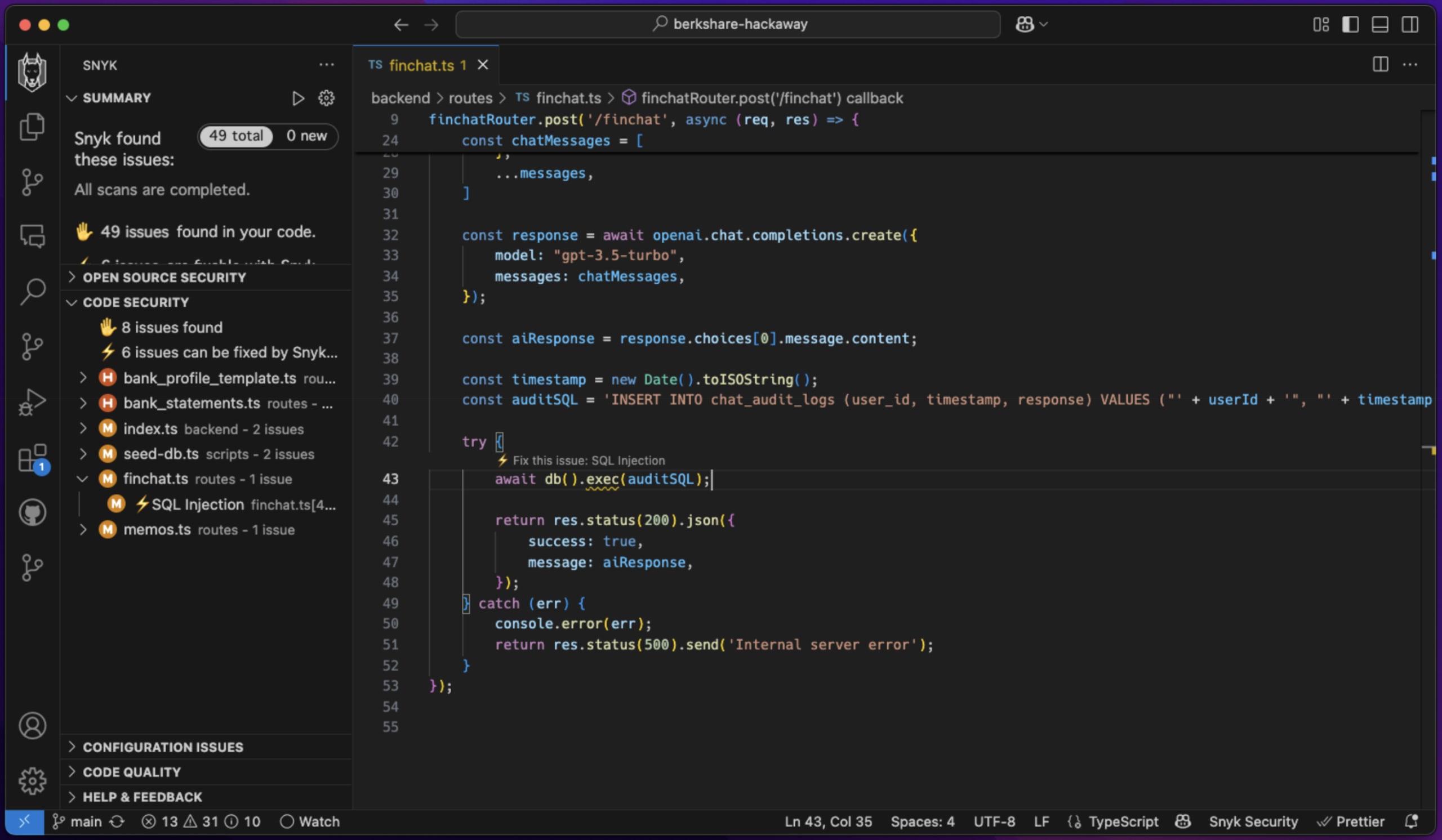Open notifications bell in status bar
This screenshot has width=1442, height=840.
coord(1412,821)
